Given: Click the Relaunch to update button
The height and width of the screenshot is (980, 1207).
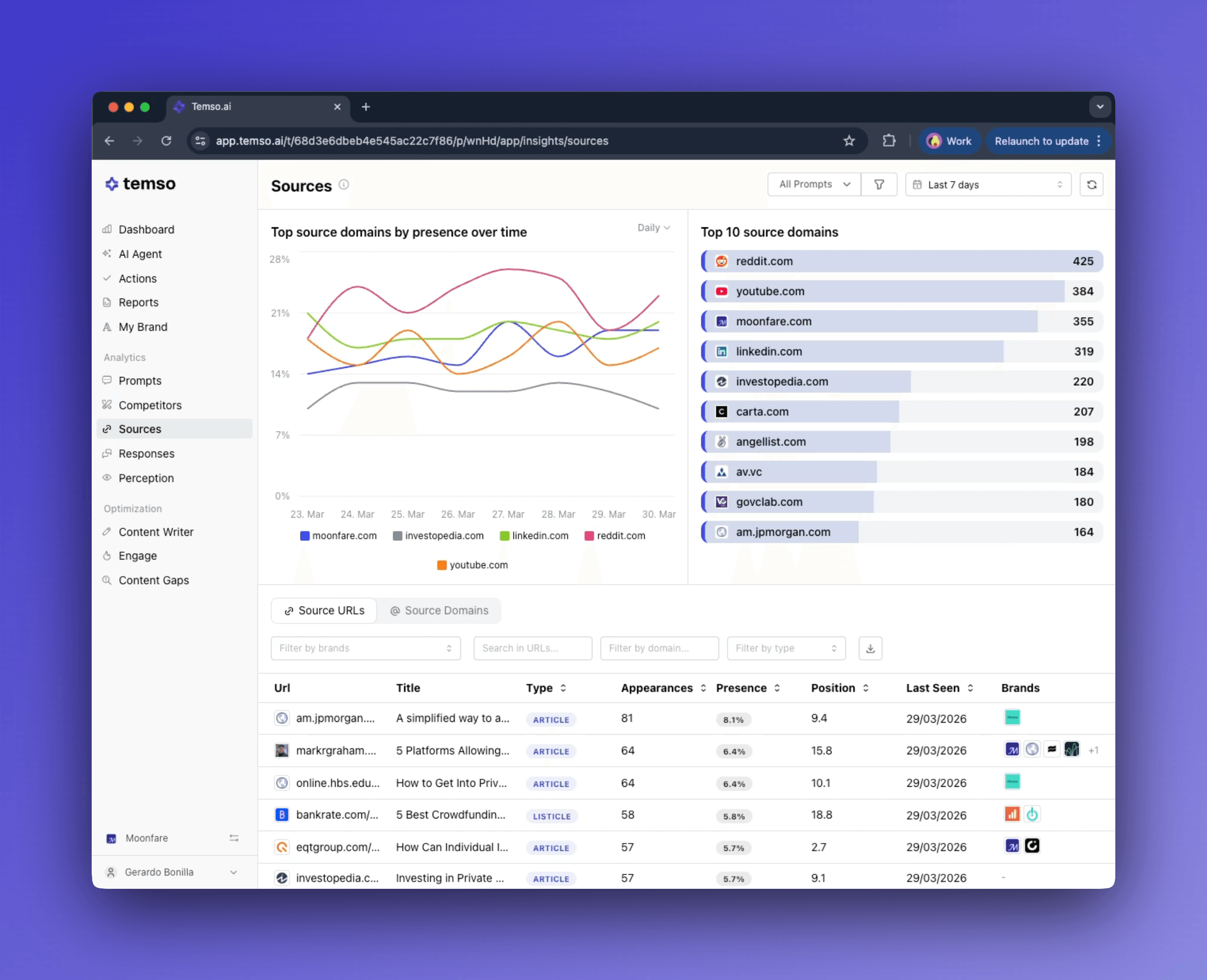Looking at the screenshot, I should coord(1041,141).
